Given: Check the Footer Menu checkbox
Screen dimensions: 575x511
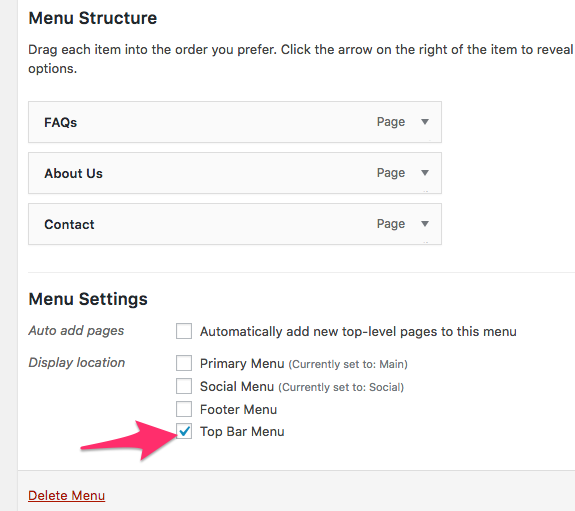Looking at the screenshot, I should 184,409.
